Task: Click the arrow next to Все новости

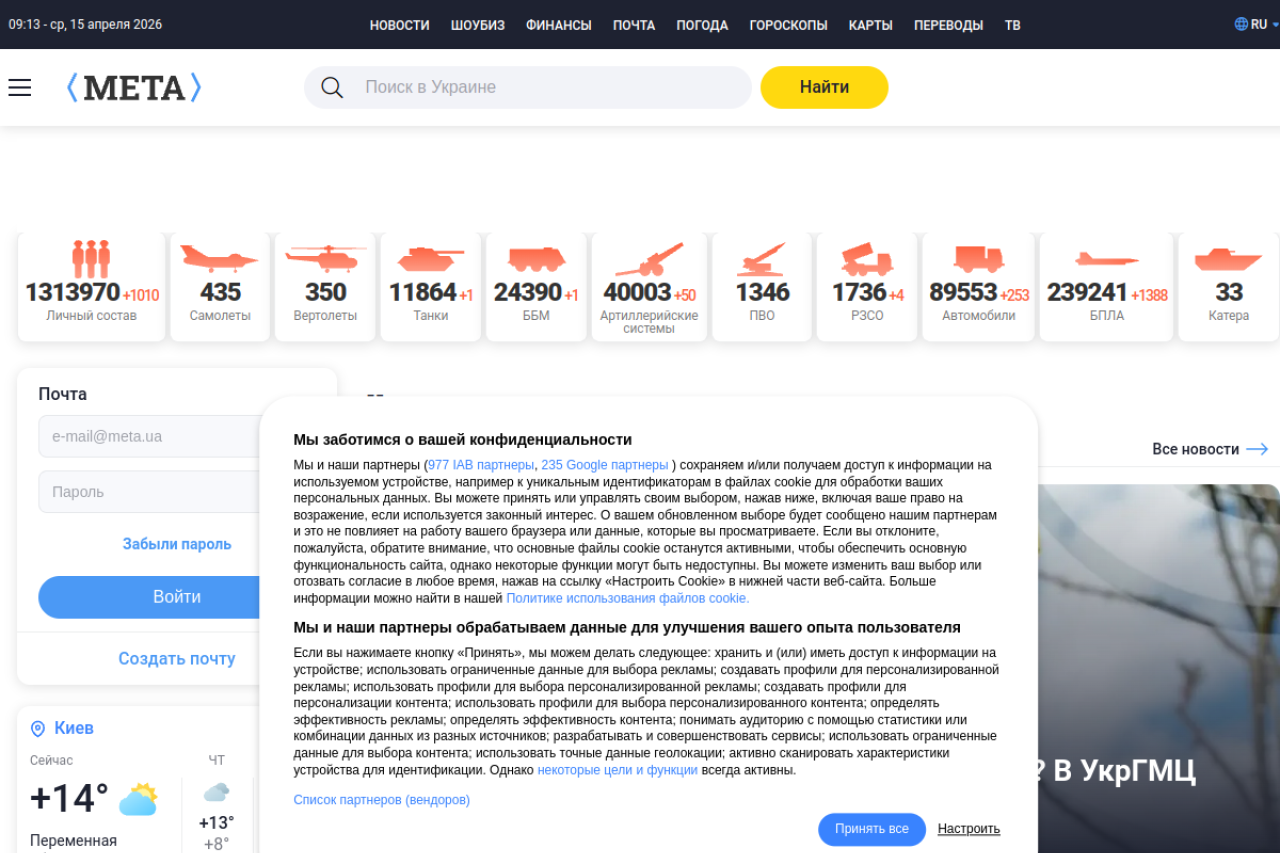Action: point(1257,450)
